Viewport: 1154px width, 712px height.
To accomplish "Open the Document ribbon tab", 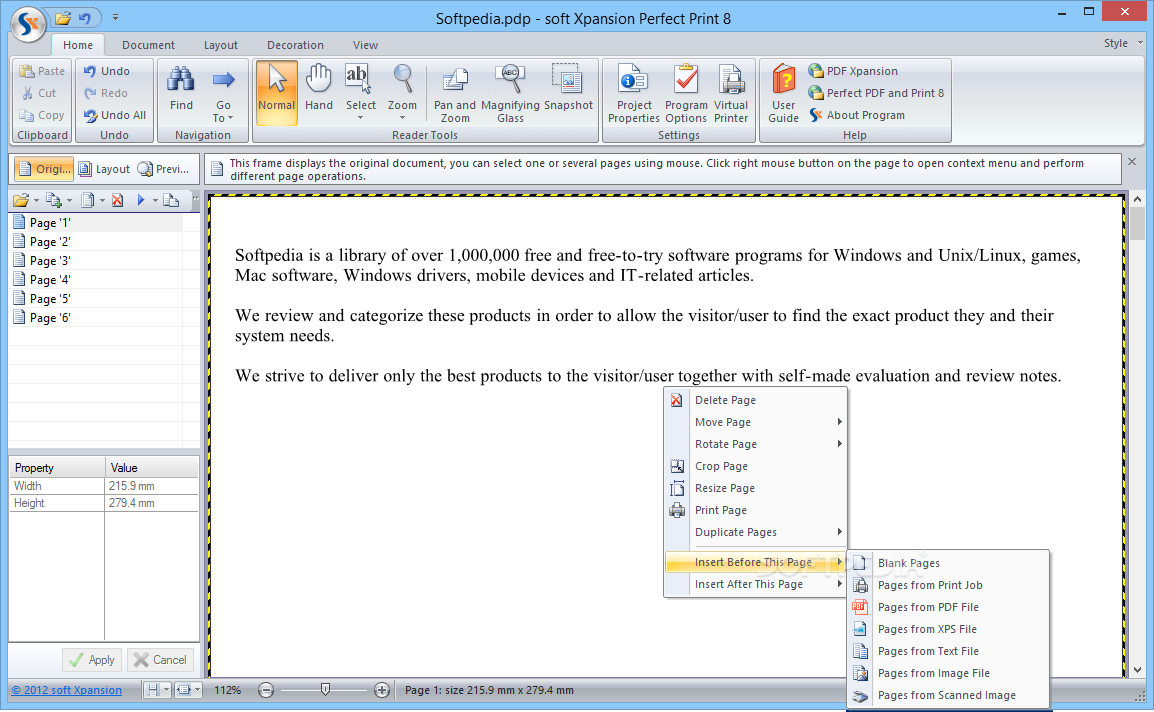I will [x=148, y=45].
